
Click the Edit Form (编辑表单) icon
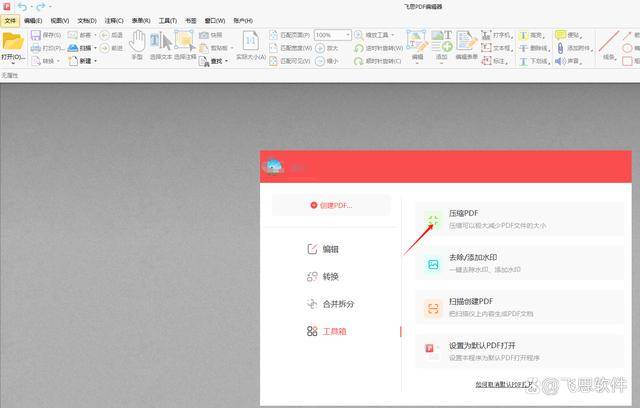pyautogui.click(x=467, y=41)
